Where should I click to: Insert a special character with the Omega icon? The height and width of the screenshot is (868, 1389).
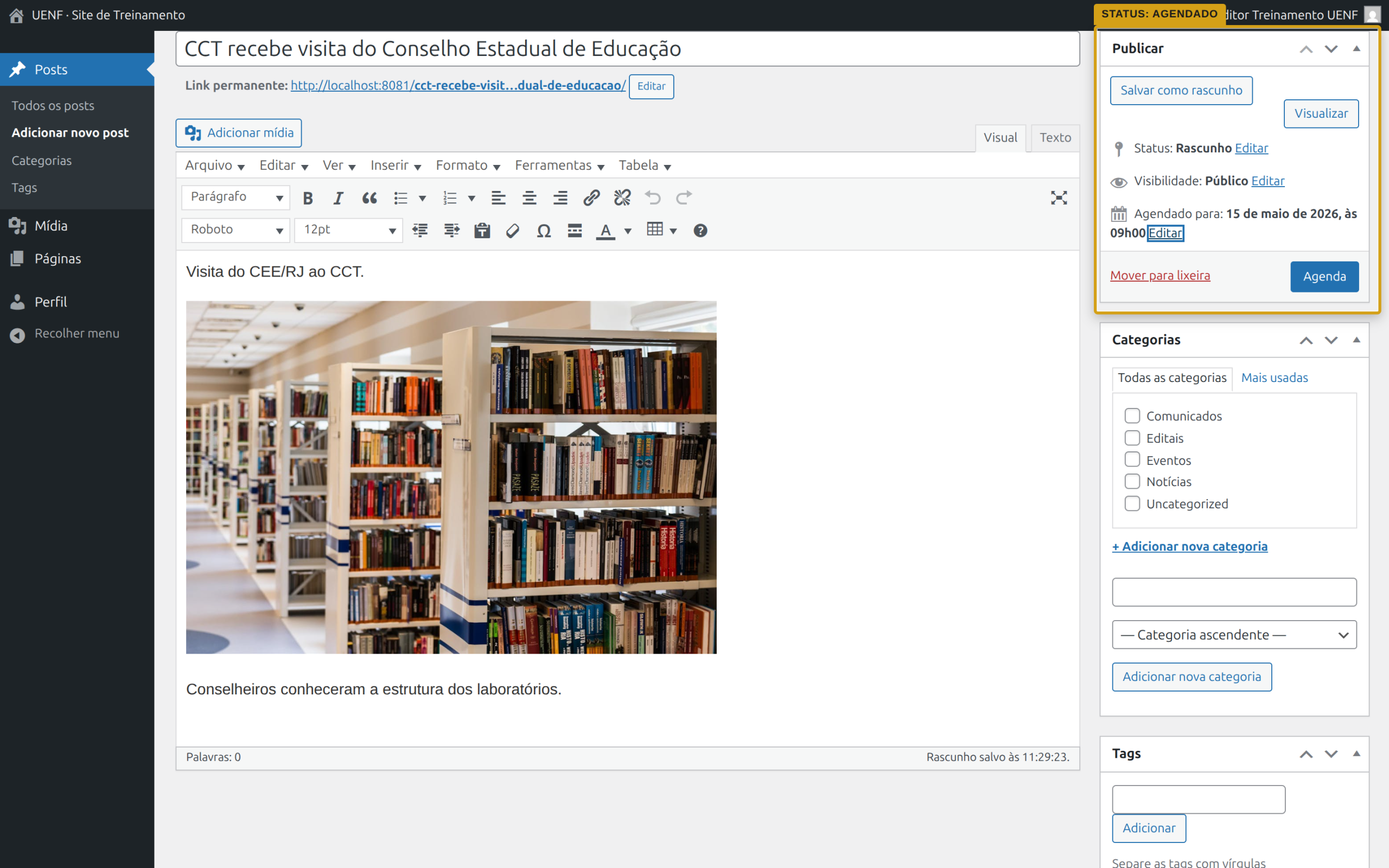coord(544,231)
